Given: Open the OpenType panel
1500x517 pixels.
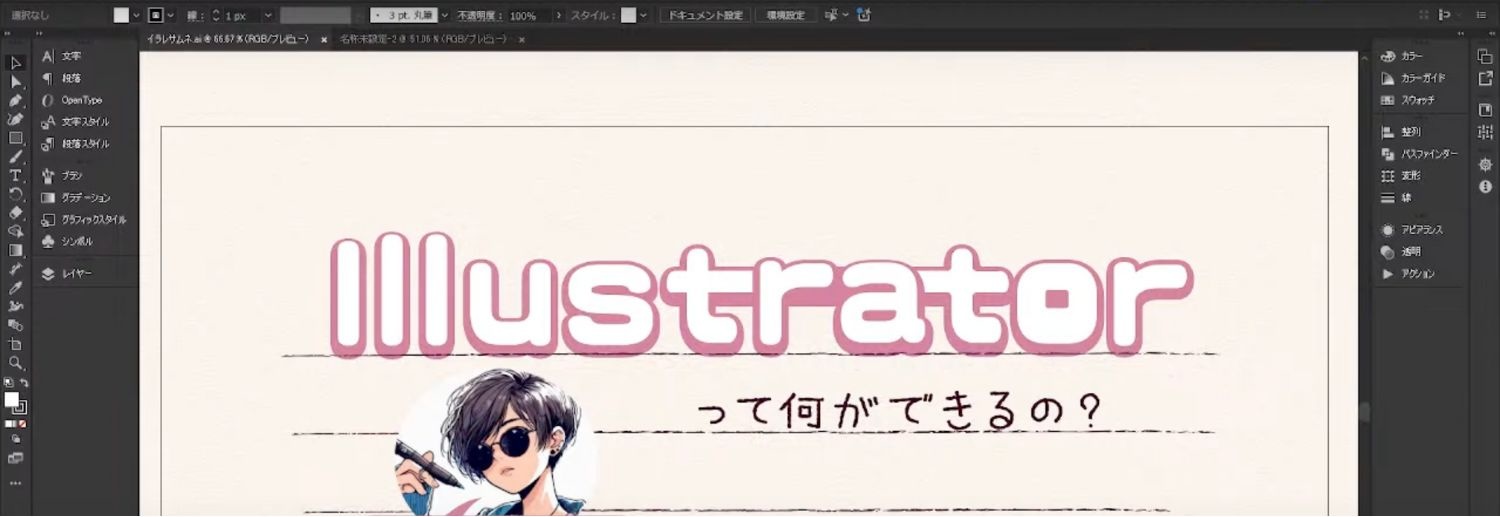Looking at the screenshot, I should pyautogui.click(x=72, y=100).
